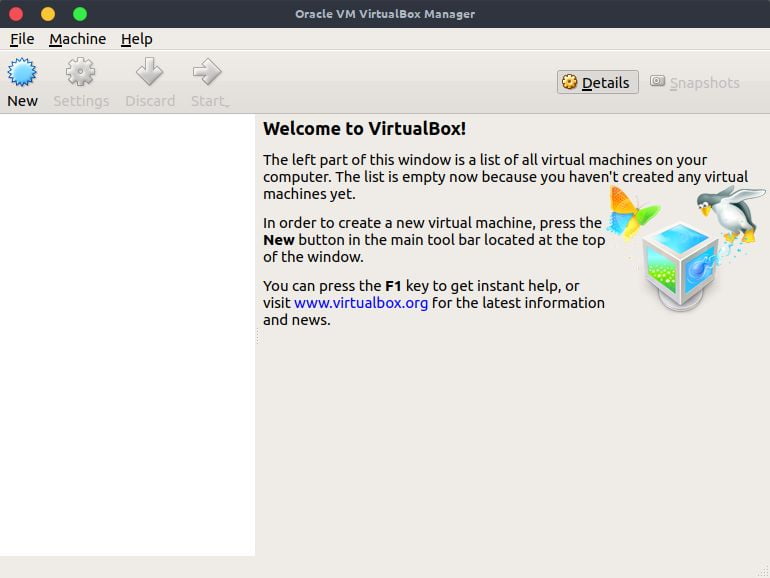Viewport: 770px width, 578px height.
Task: Click the Settings gear toolbar icon
Action: (81, 72)
